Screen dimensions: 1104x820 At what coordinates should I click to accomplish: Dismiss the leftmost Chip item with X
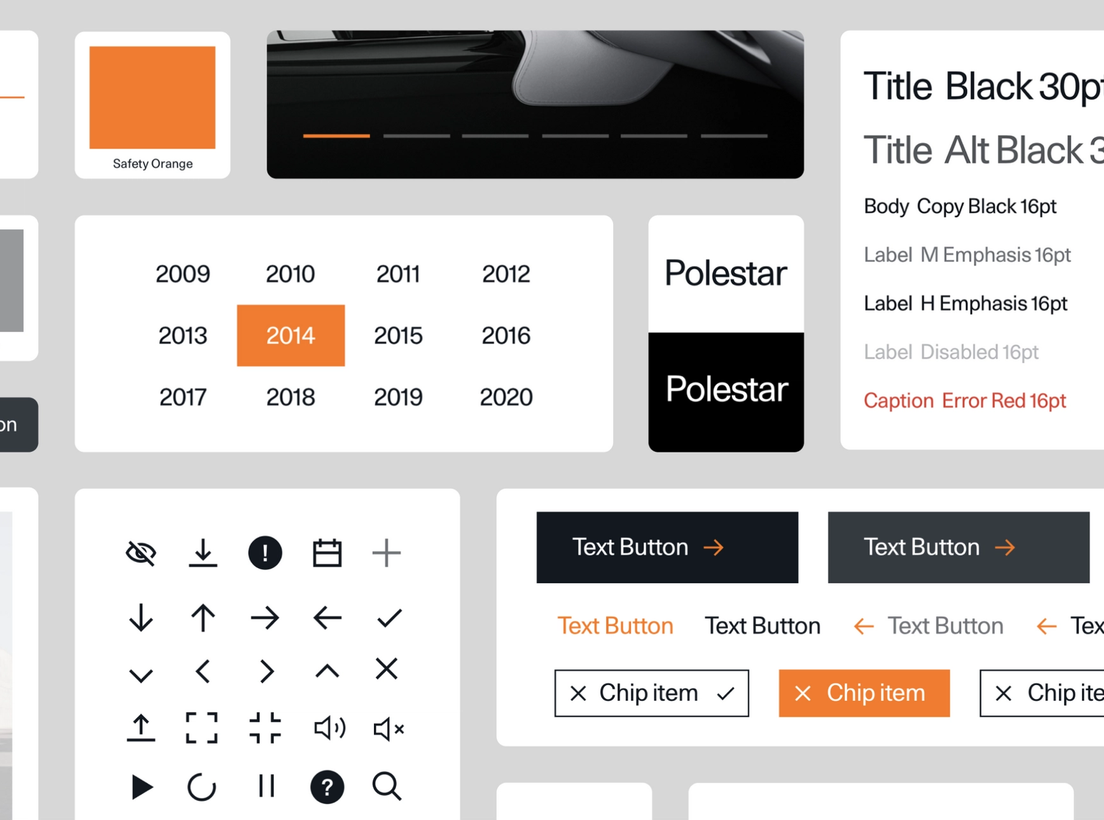(x=577, y=692)
